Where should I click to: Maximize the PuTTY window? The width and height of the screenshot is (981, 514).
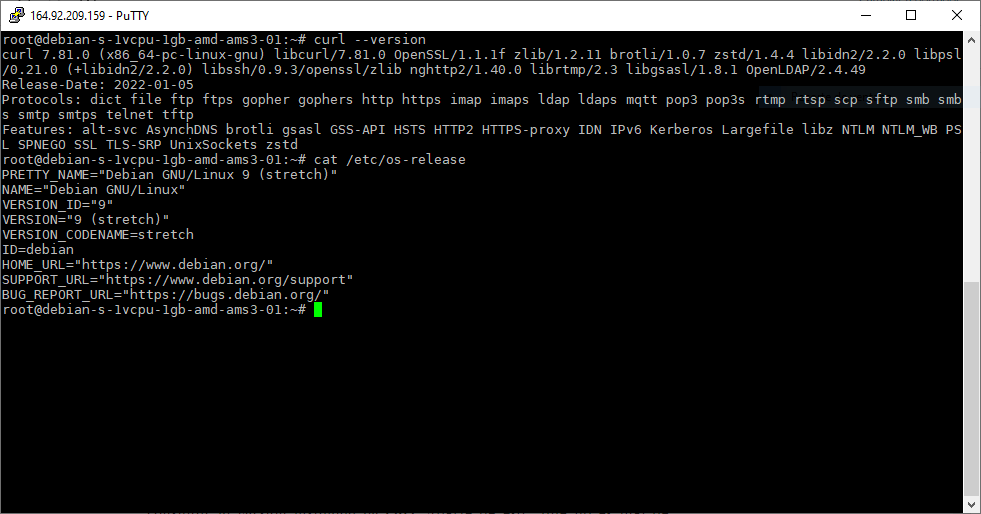pyautogui.click(x=911, y=16)
